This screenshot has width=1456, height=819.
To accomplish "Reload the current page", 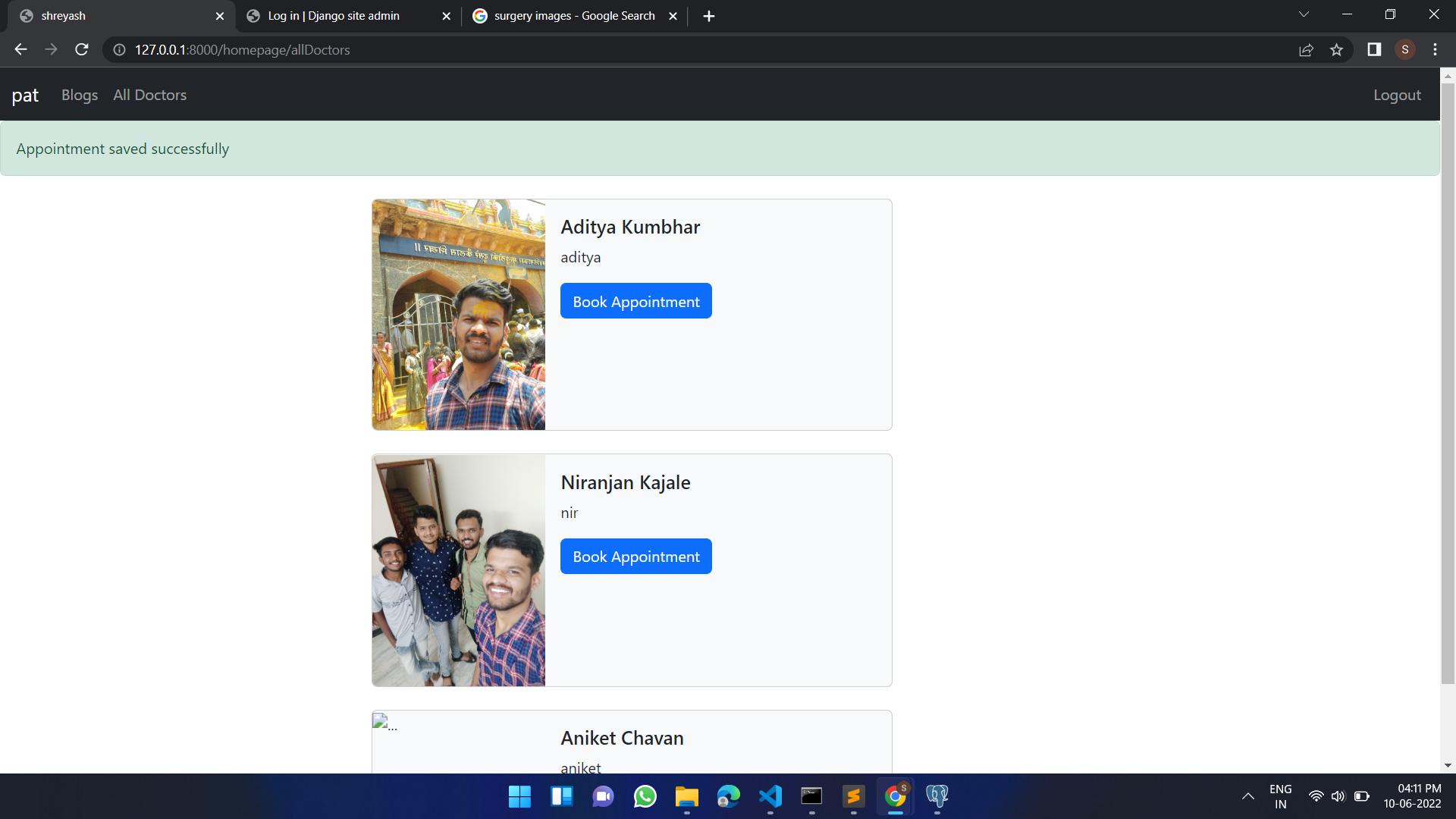I will [81, 49].
